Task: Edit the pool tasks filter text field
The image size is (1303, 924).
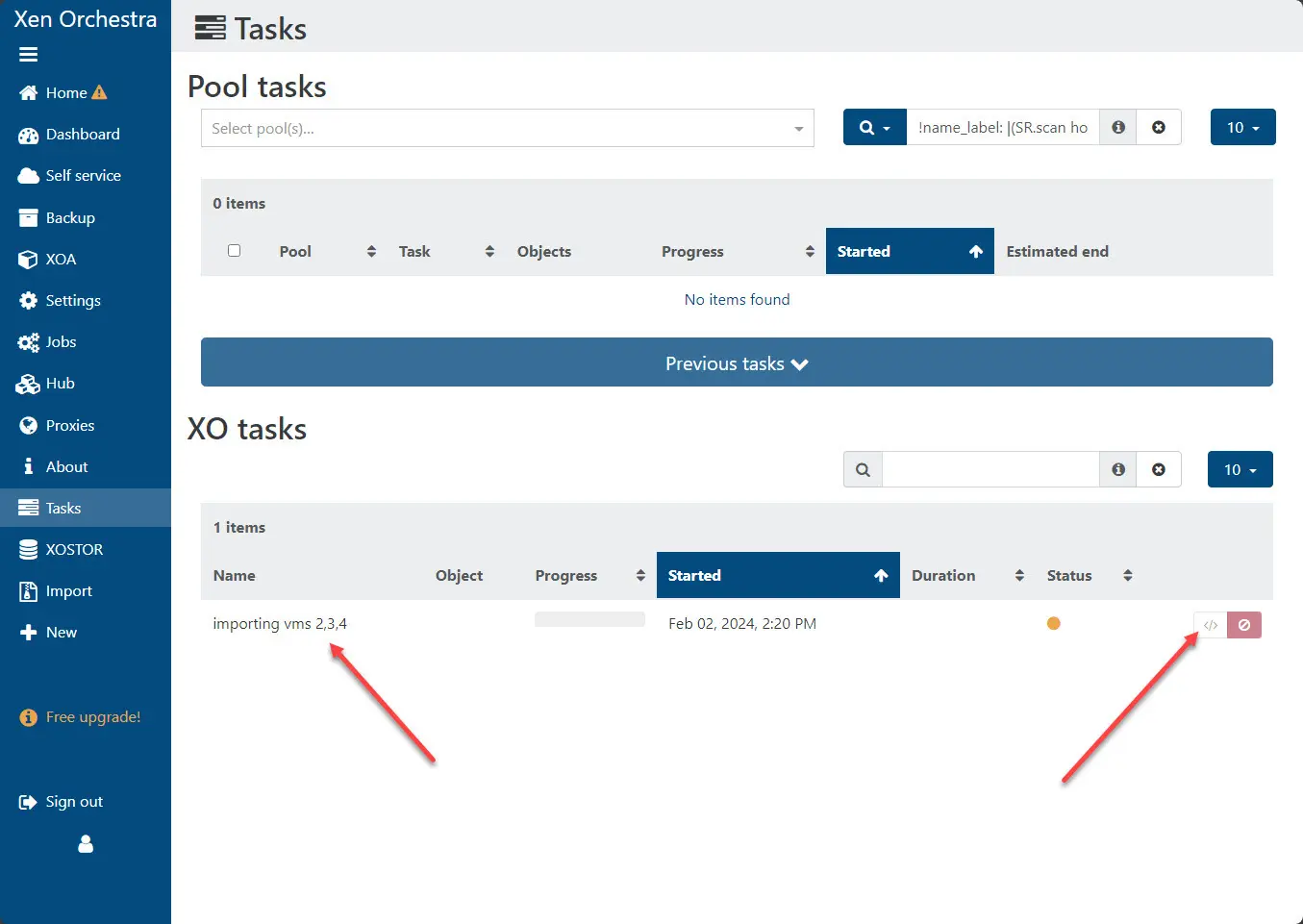Action: click(x=1003, y=127)
